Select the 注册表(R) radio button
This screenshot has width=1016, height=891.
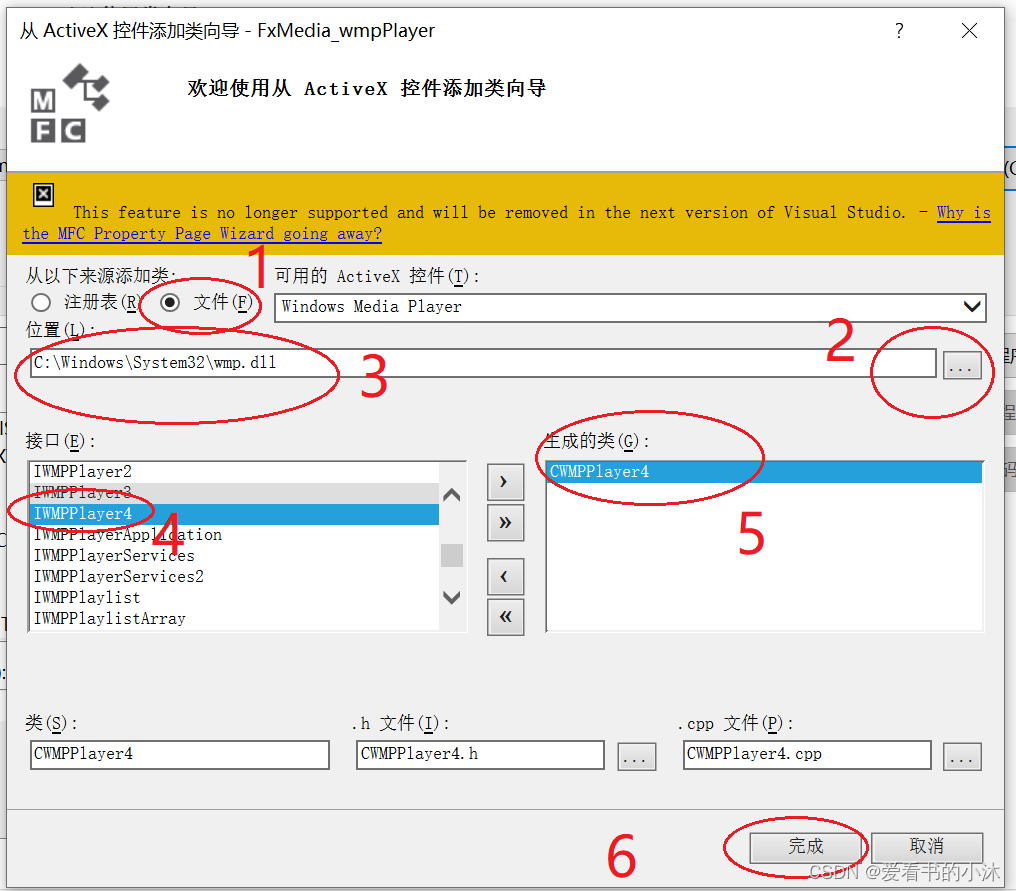click(41, 303)
